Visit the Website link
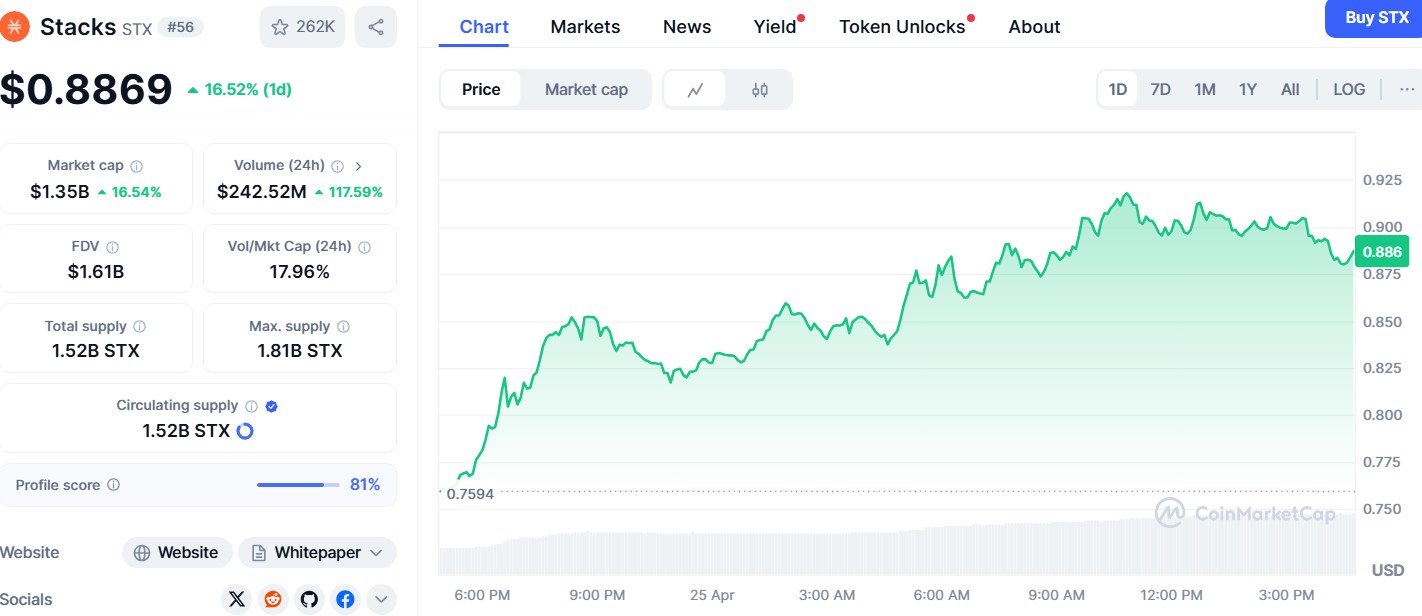The width and height of the screenshot is (1422, 616). pyautogui.click(x=177, y=553)
